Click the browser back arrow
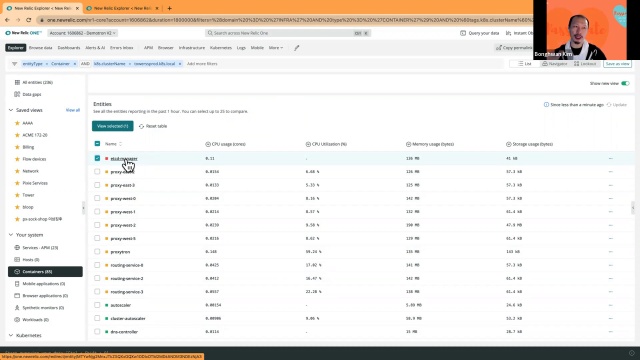The image size is (640, 360). click(7, 20)
